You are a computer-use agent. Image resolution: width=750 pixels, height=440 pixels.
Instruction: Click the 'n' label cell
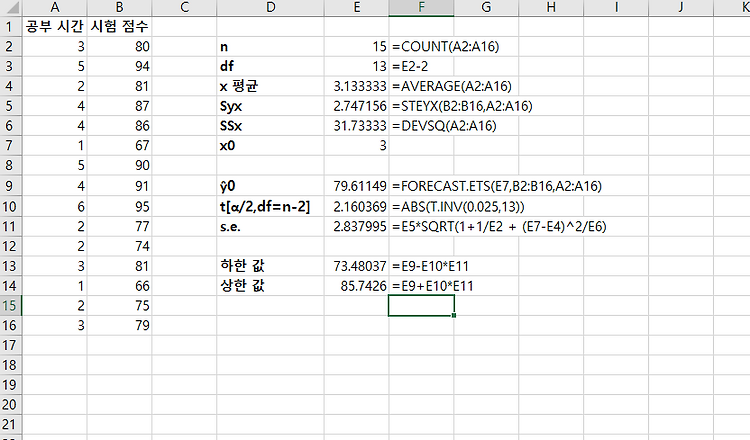[270, 46]
